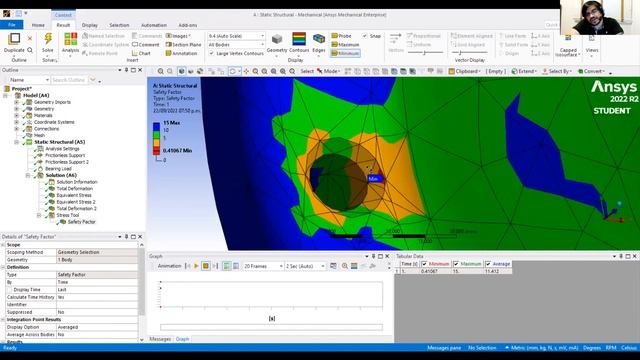Select Total Deformation in the tree

tap(74, 189)
